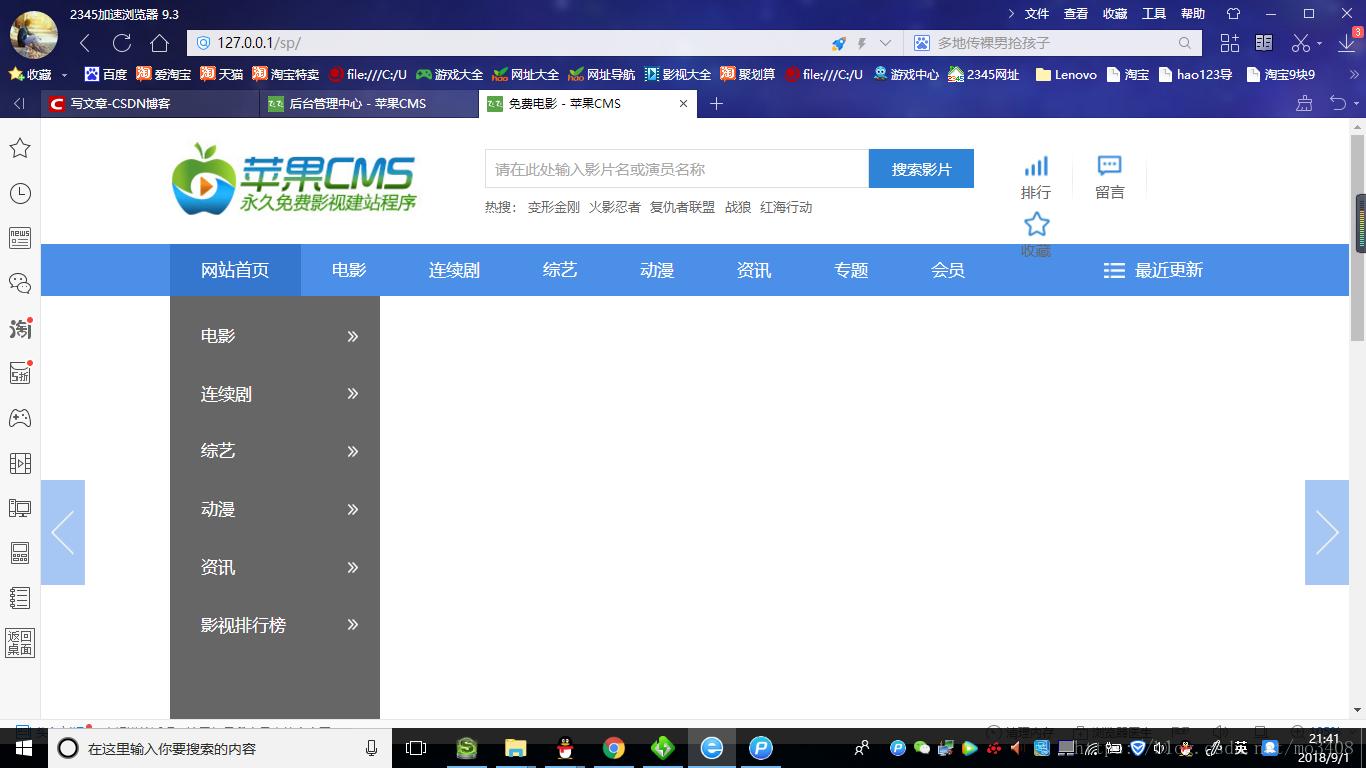The height and width of the screenshot is (768, 1366).
Task: Click the 变形金刚 hot search link
Action: [x=553, y=207]
